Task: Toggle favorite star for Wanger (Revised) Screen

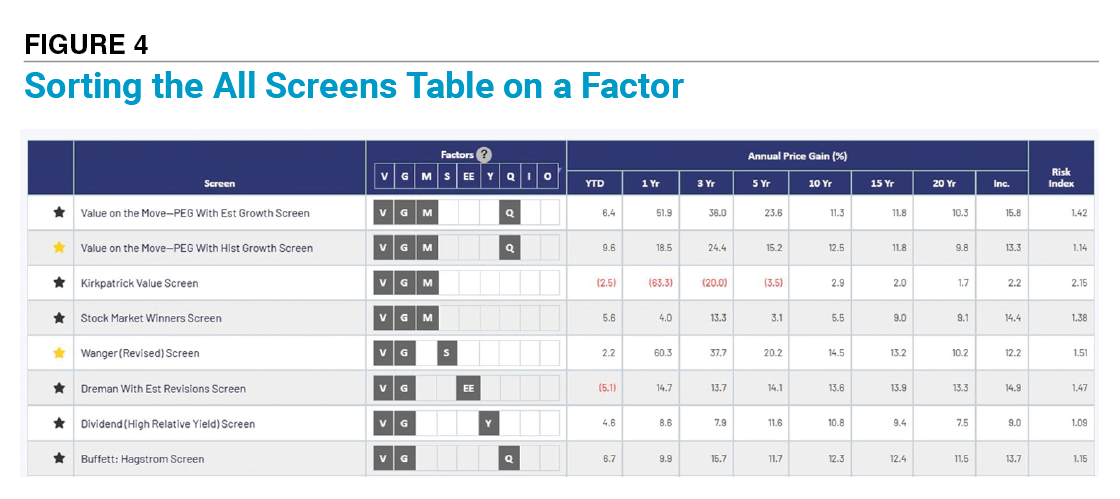Action: tap(59, 353)
